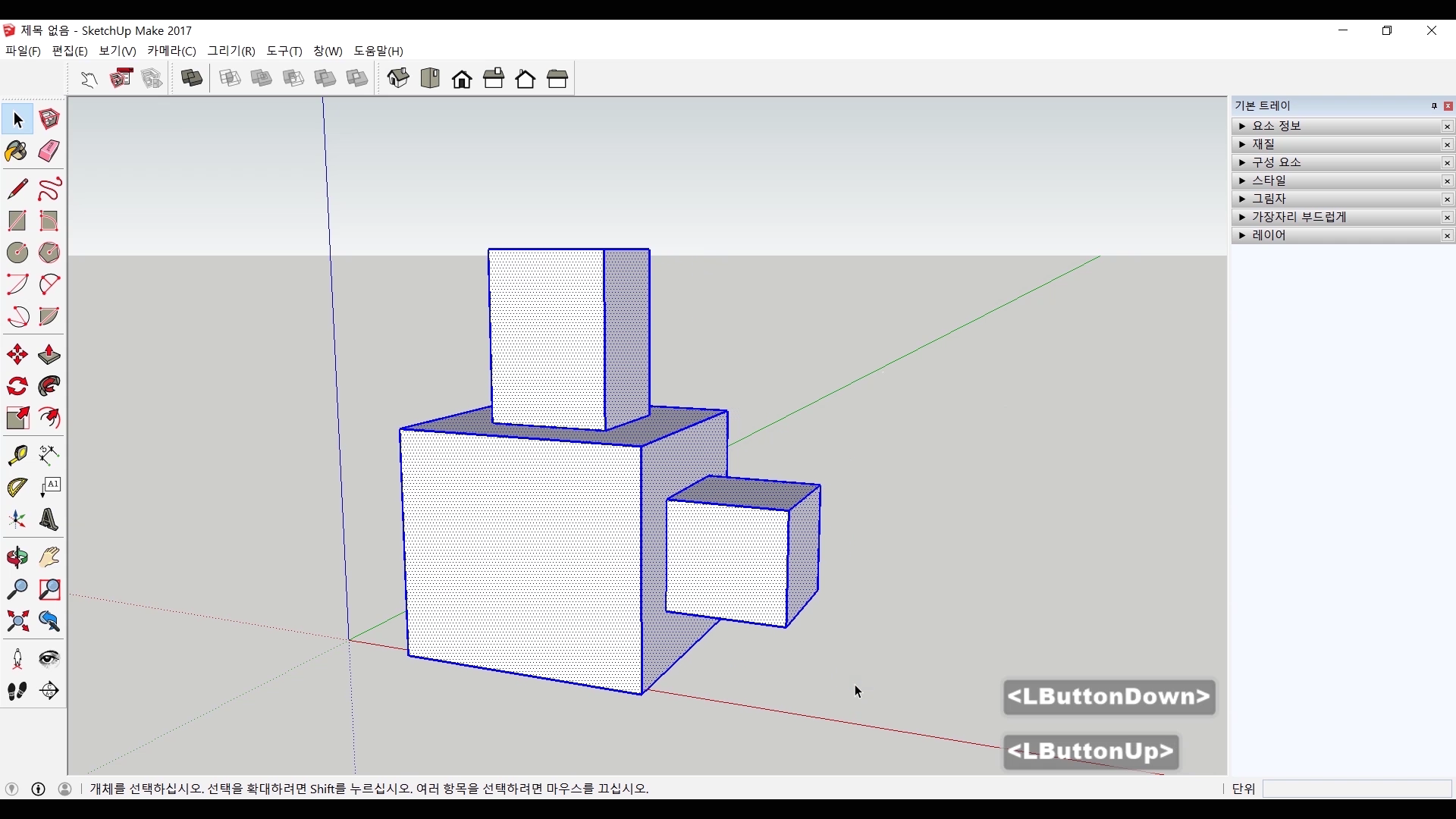This screenshot has height=819, width=1456.
Task: Choose the Line pencil tool
Action: [x=17, y=189]
